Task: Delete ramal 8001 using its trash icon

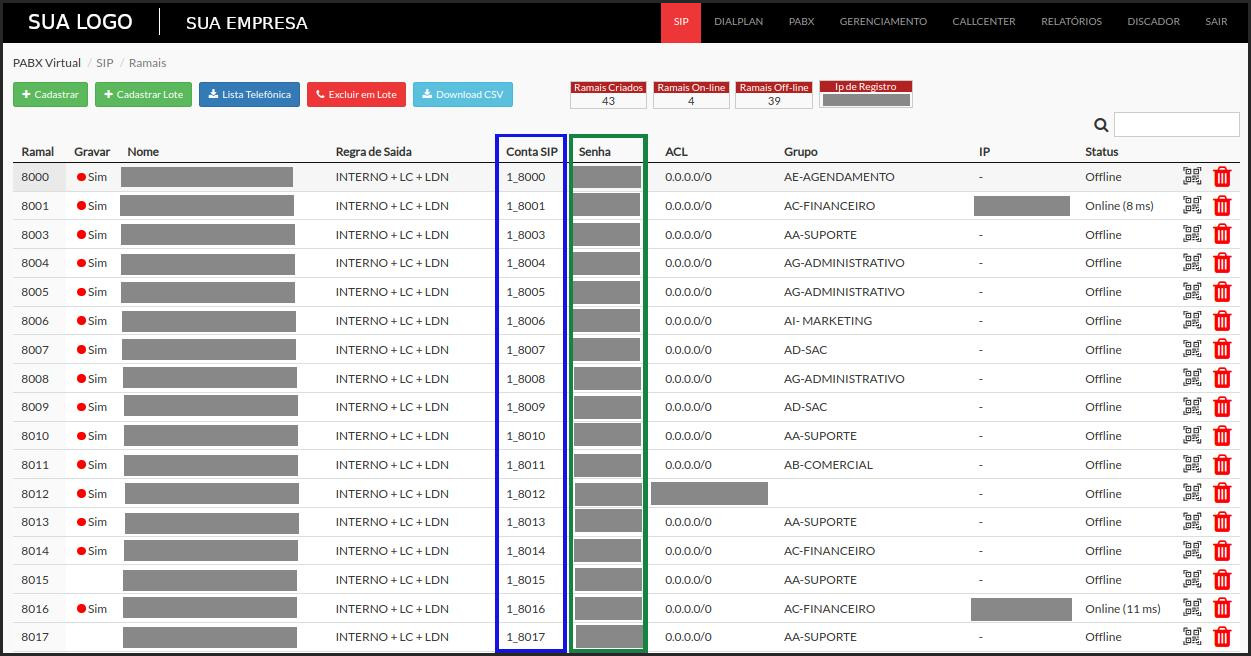Action: pos(1221,206)
